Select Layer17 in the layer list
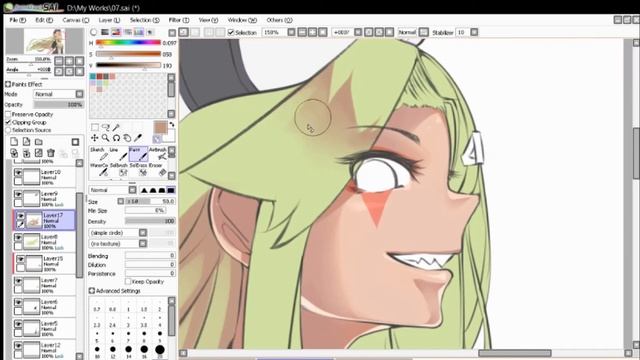Viewport: 640px width, 360px height. [44, 220]
